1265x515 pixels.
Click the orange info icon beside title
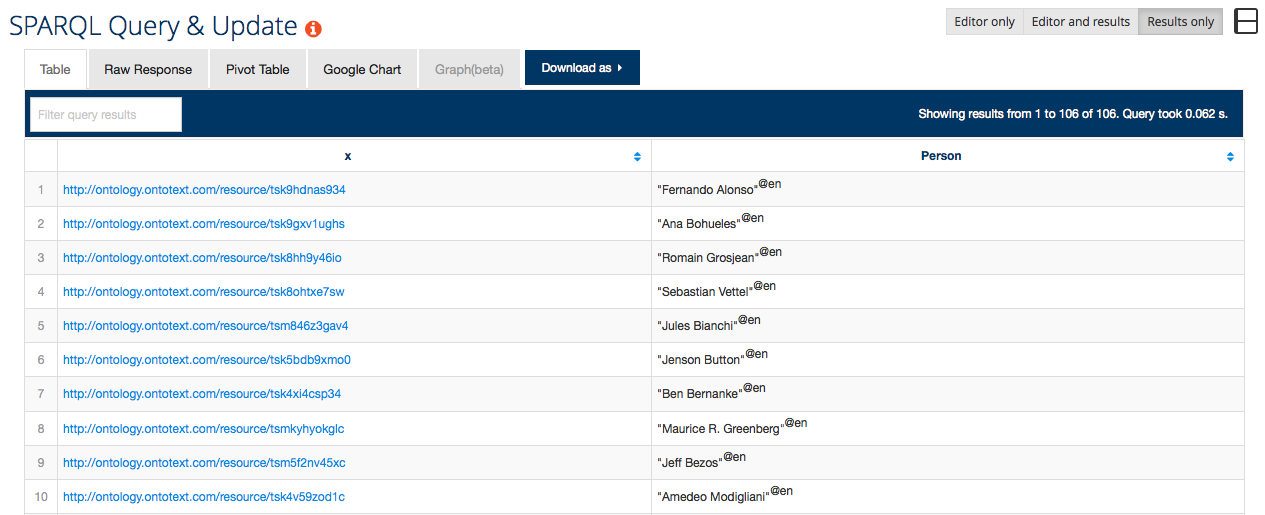point(314,29)
